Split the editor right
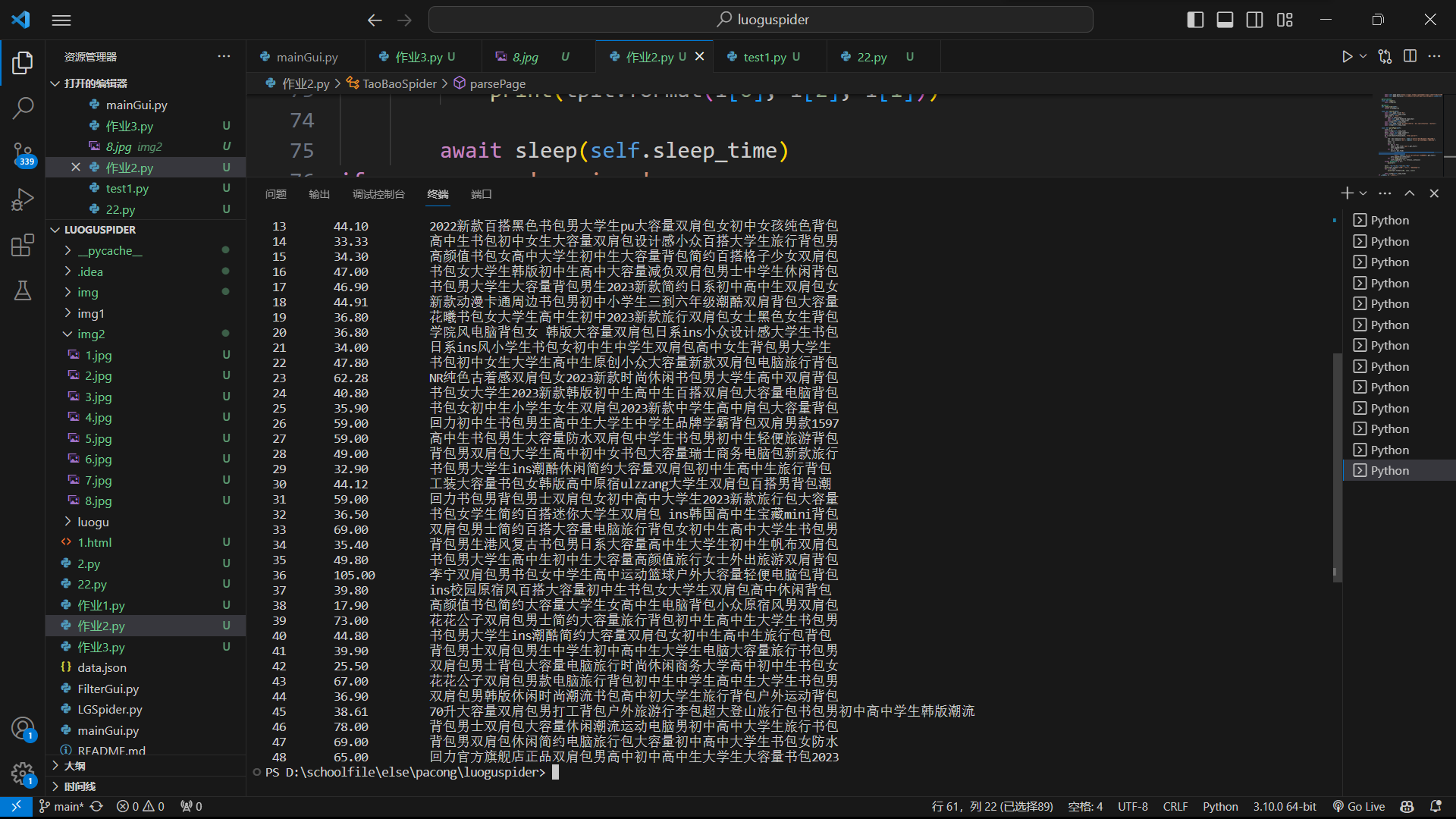The width and height of the screenshot is (1456, 819). [1410, 57]
